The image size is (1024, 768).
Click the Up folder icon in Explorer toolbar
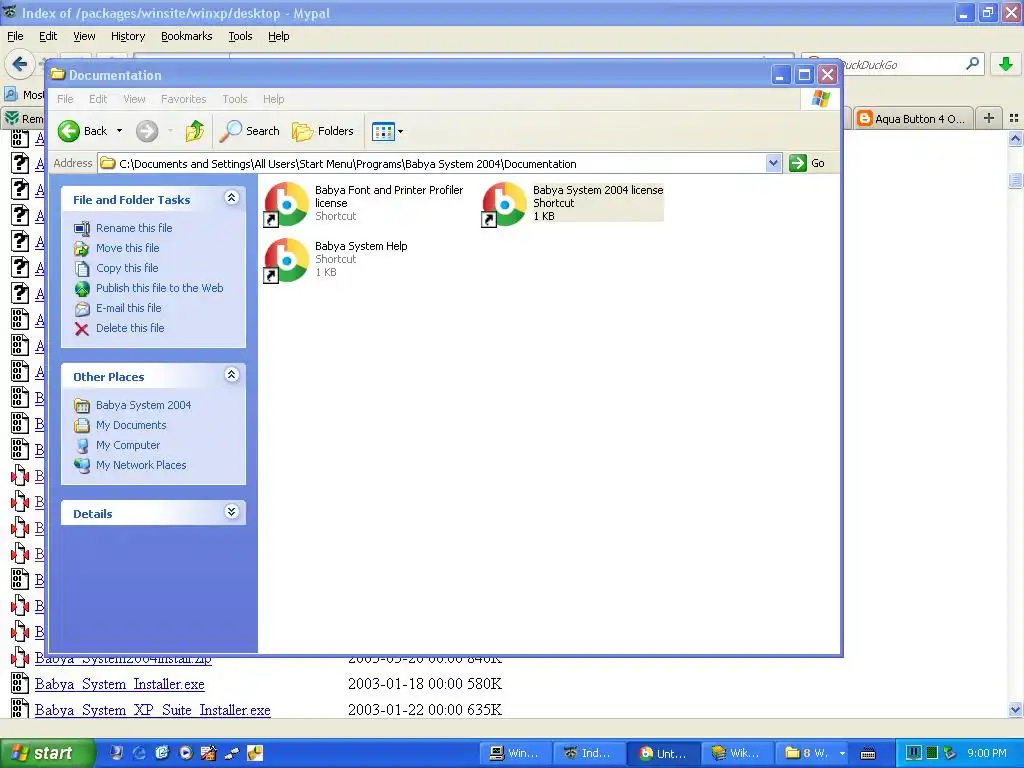pos(194,131)
